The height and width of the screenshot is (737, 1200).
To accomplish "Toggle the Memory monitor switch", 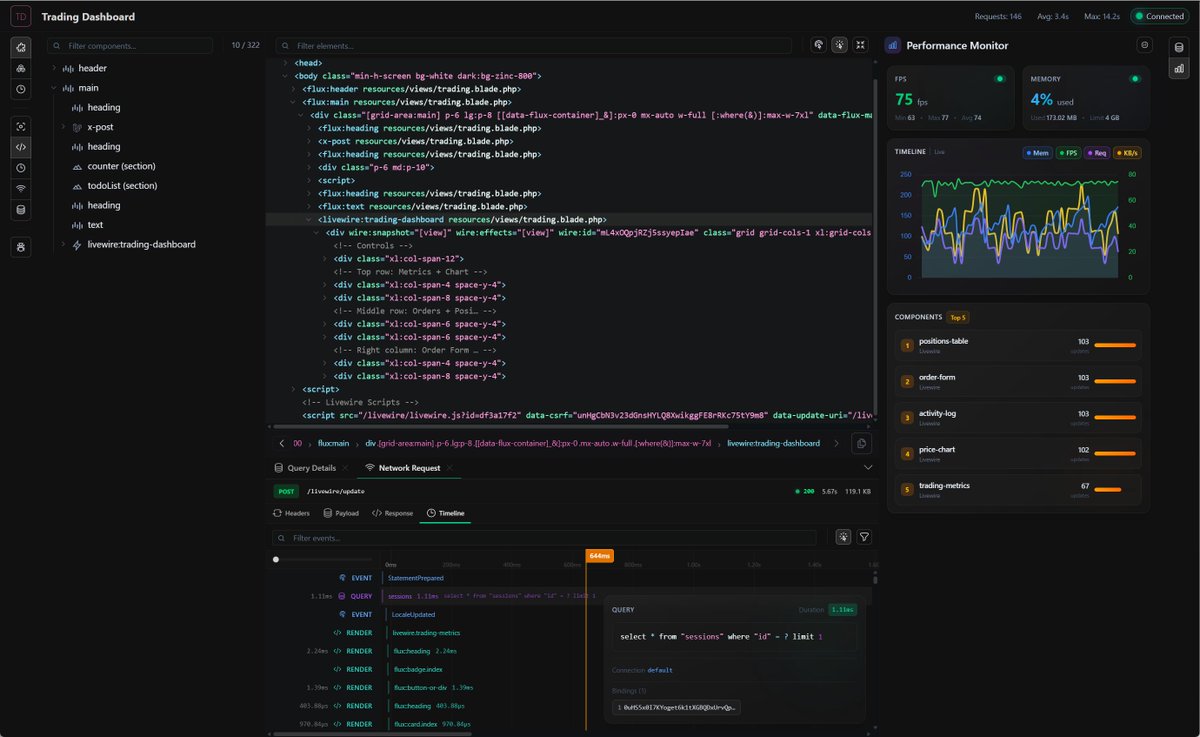I will tap(1134, 78).
